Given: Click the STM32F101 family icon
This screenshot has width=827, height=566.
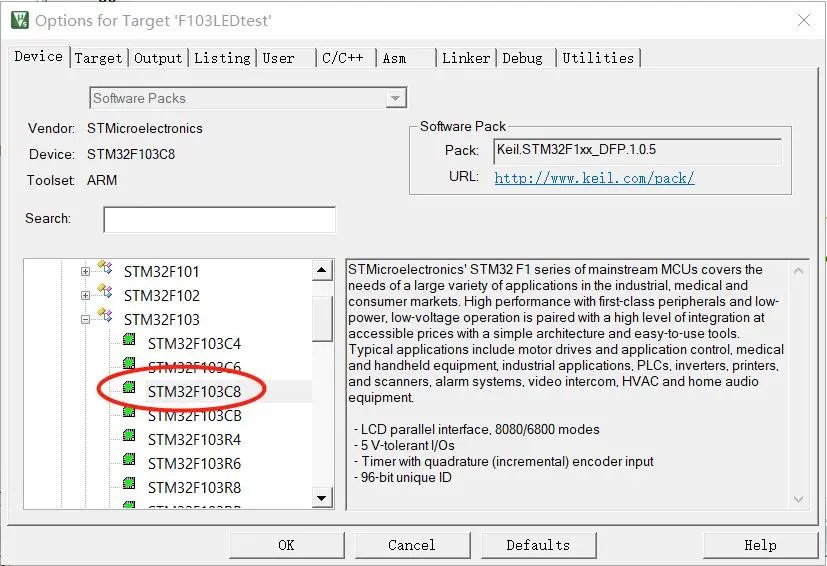Looking at the screenshot, I should pyautogui.click(x=105, y=267).
